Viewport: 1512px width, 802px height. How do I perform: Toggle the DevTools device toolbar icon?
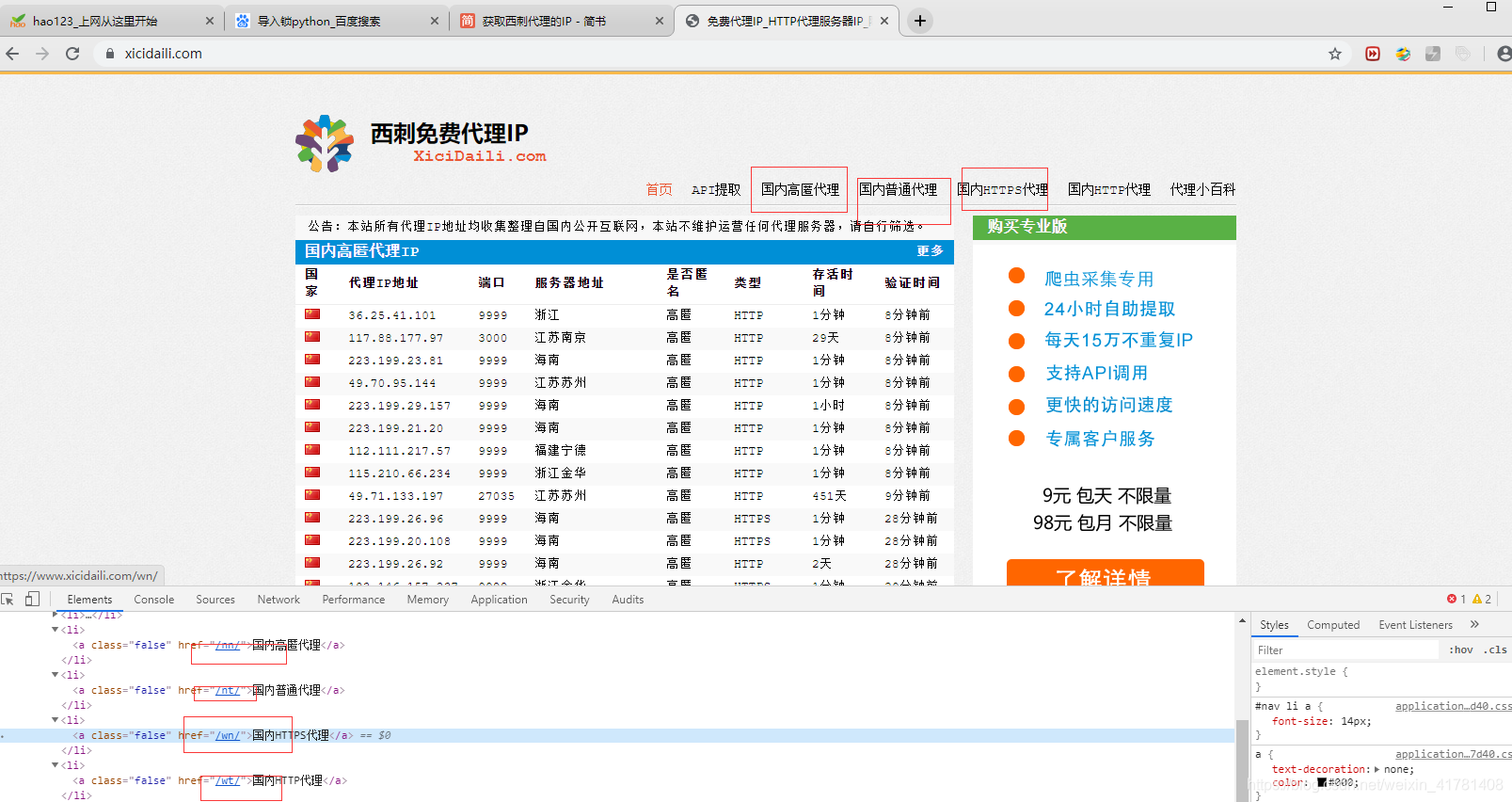pyautogui.click(x=32, y=600)
